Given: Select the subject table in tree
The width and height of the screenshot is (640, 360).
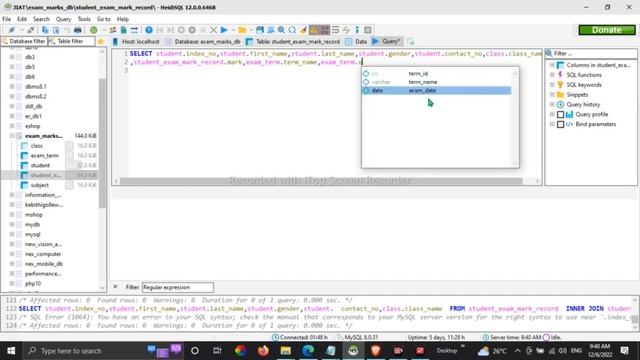Looking at the screenshot, I should pos(40,185).
